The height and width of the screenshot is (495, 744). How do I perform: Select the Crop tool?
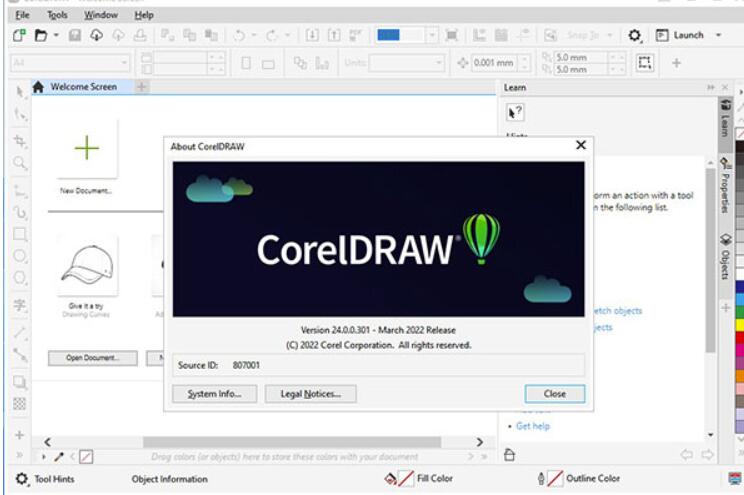click(20, 141)
